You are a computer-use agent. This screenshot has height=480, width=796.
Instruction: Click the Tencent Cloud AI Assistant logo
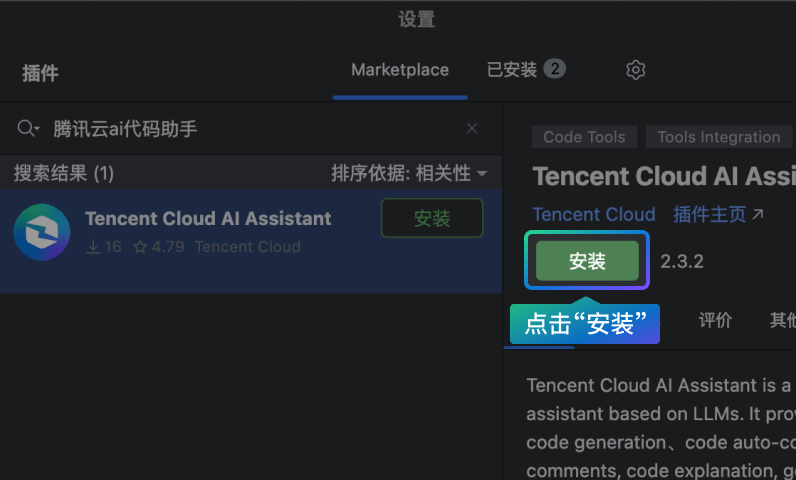coord(42,232)
